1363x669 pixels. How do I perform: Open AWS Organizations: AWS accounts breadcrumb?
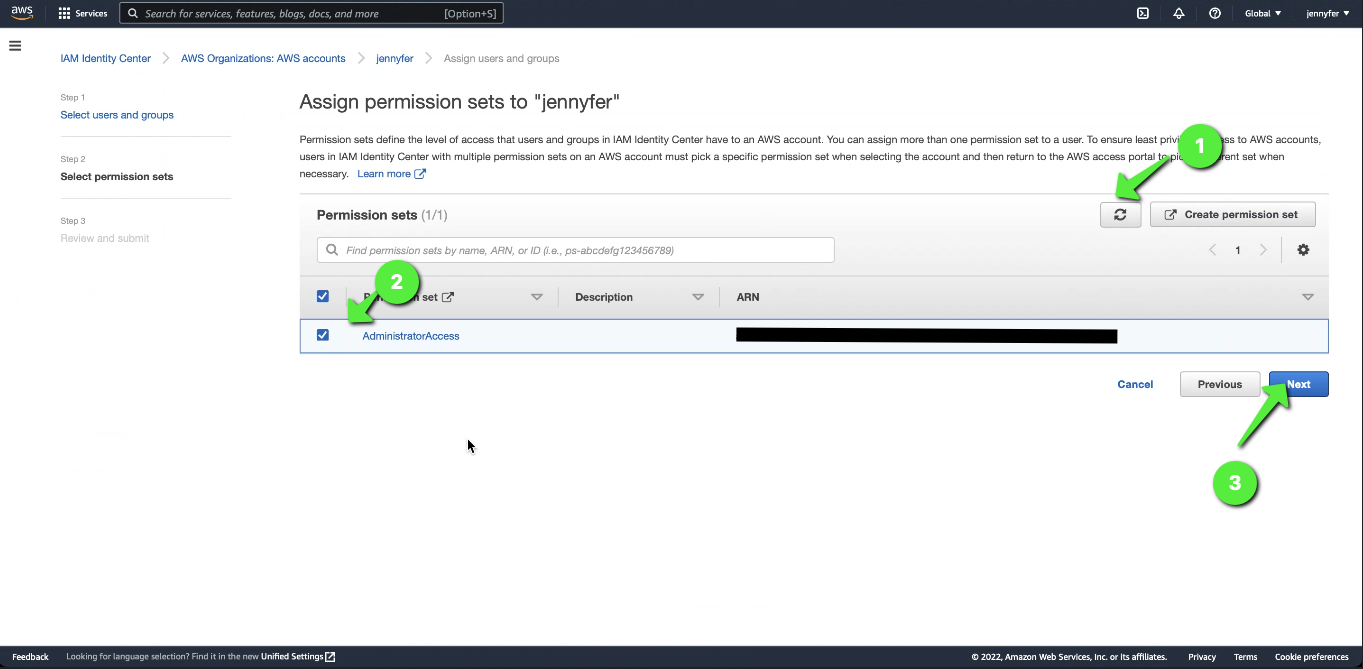263,58
